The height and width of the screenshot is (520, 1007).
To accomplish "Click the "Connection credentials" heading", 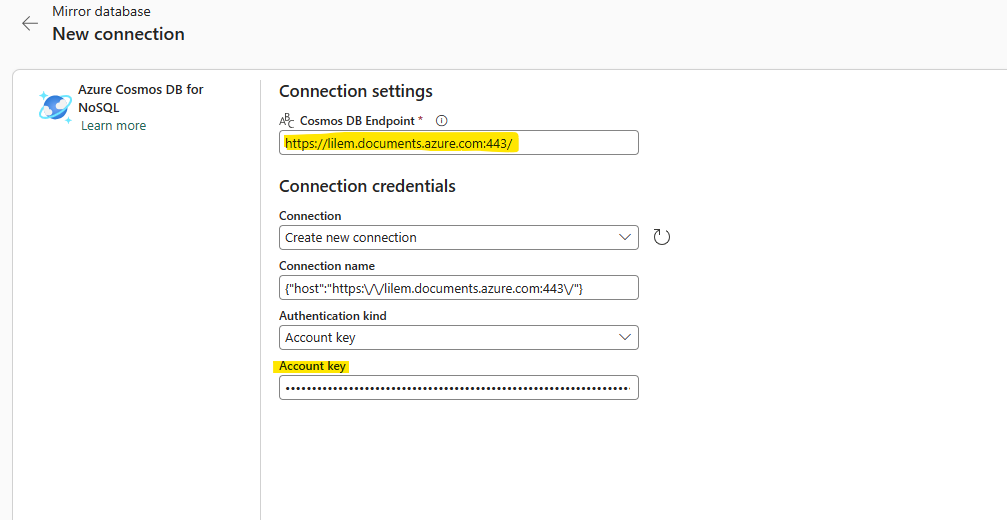I will [367, 186].
